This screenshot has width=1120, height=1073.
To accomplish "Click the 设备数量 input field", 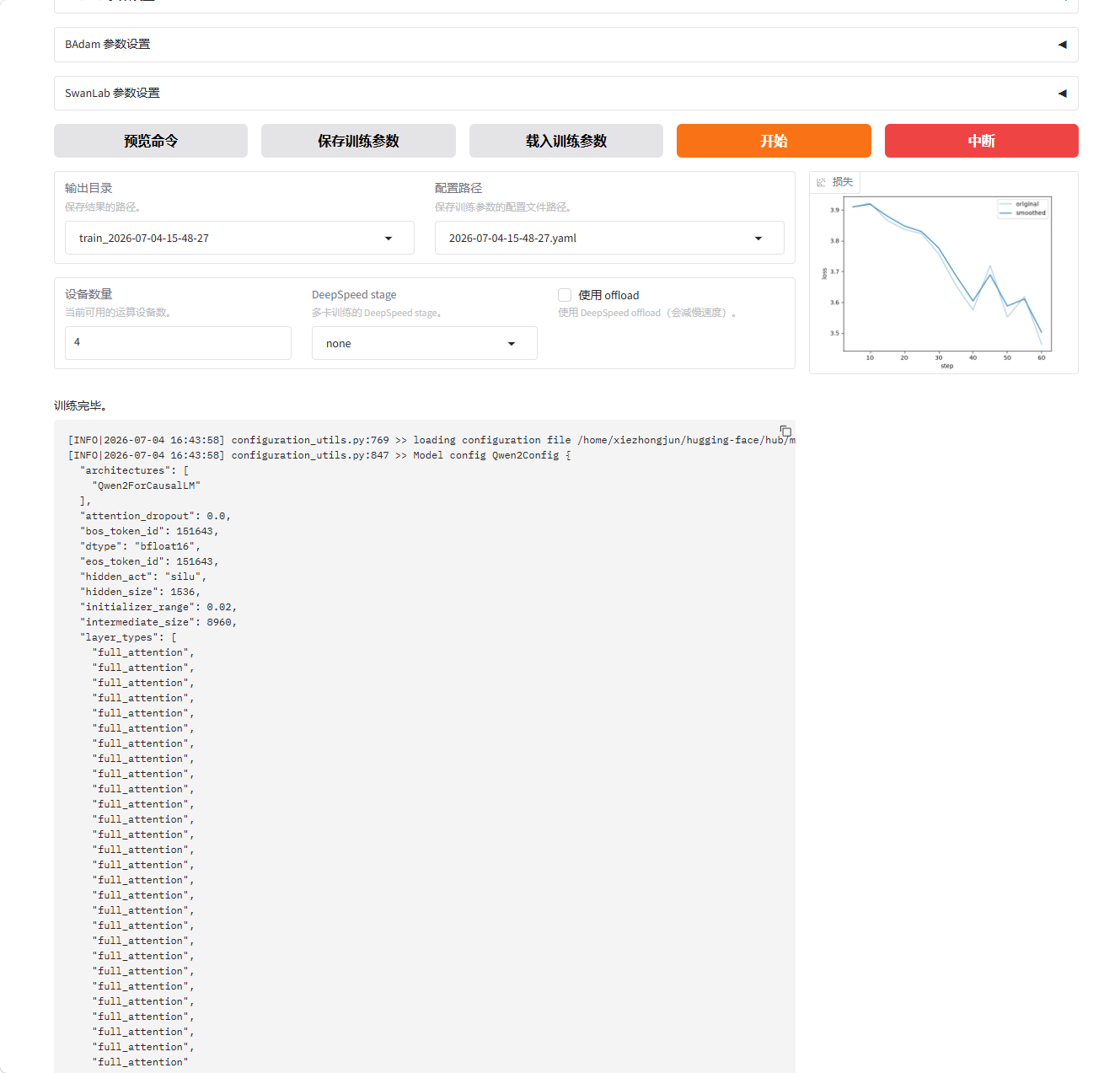I will click(178, 342).
